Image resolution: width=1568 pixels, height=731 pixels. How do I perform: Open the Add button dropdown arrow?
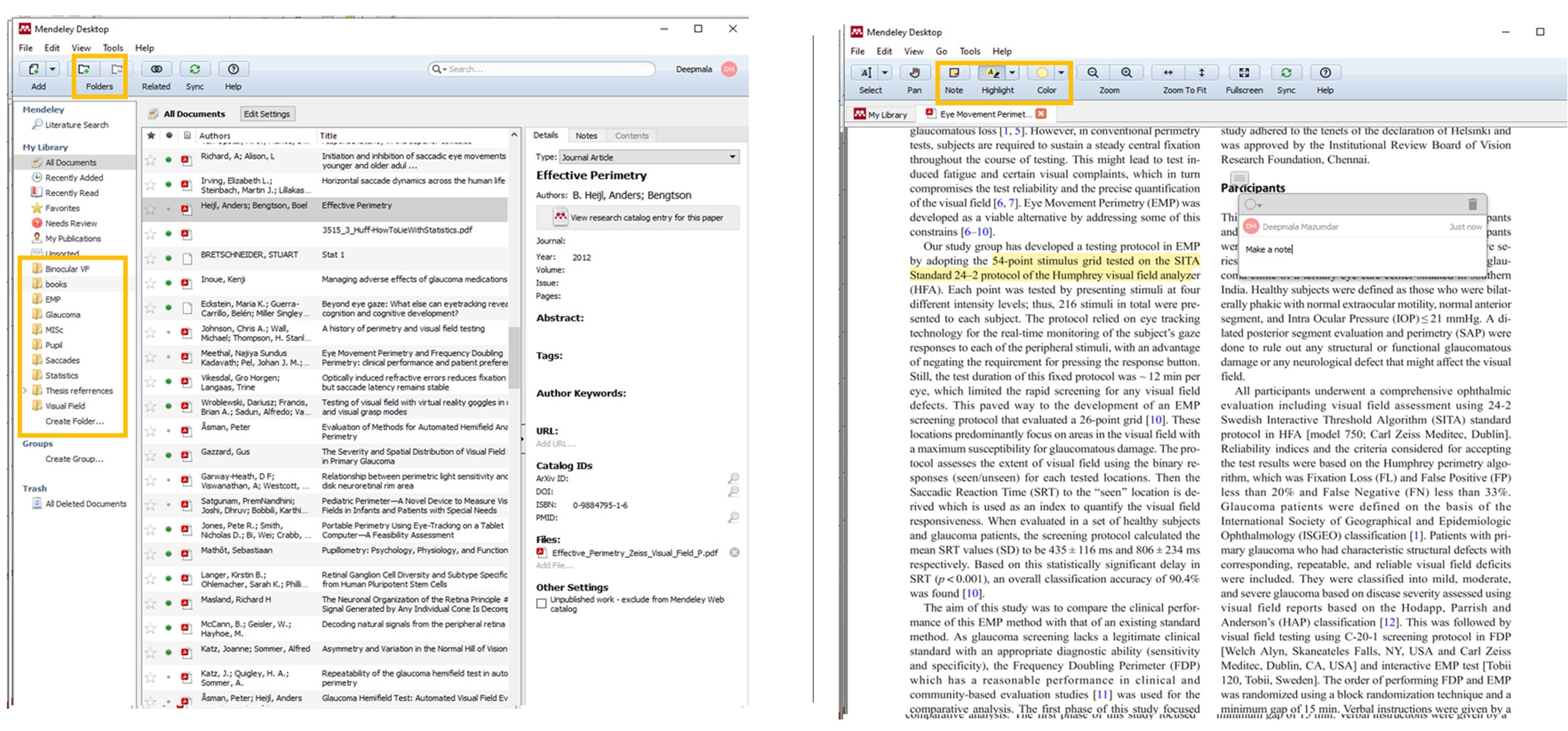pos(52,70)
